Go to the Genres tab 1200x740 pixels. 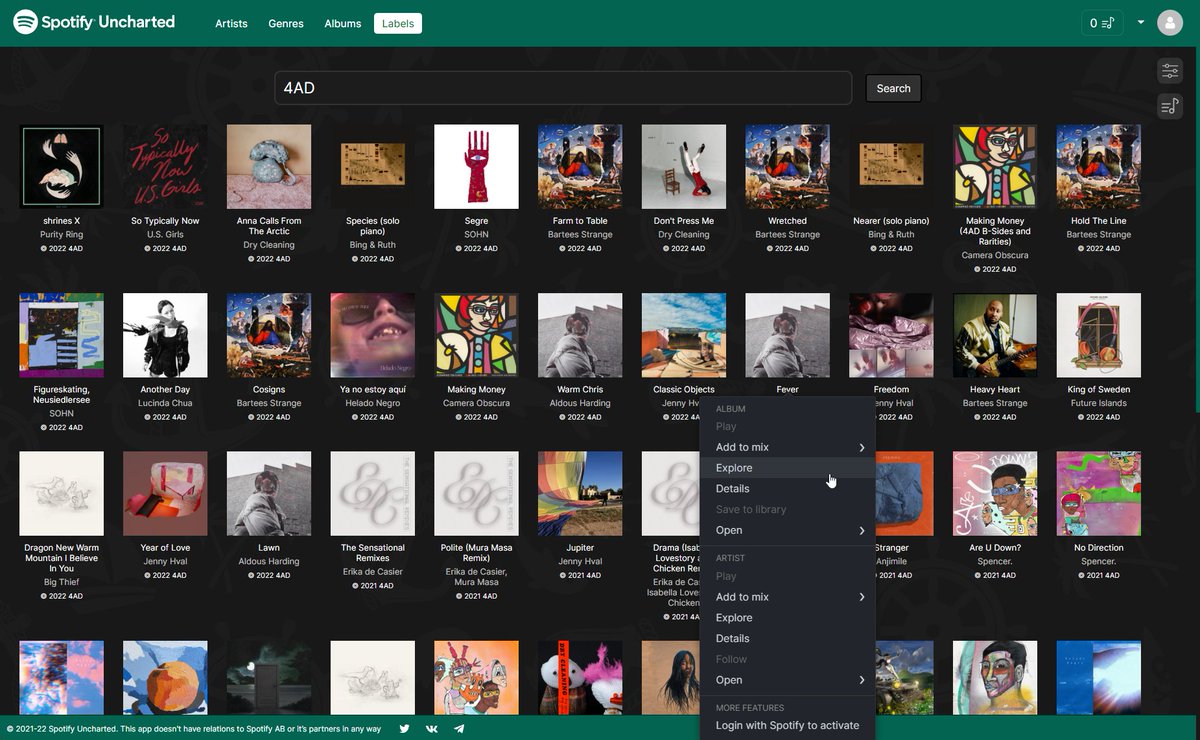[x=286, y=23]
